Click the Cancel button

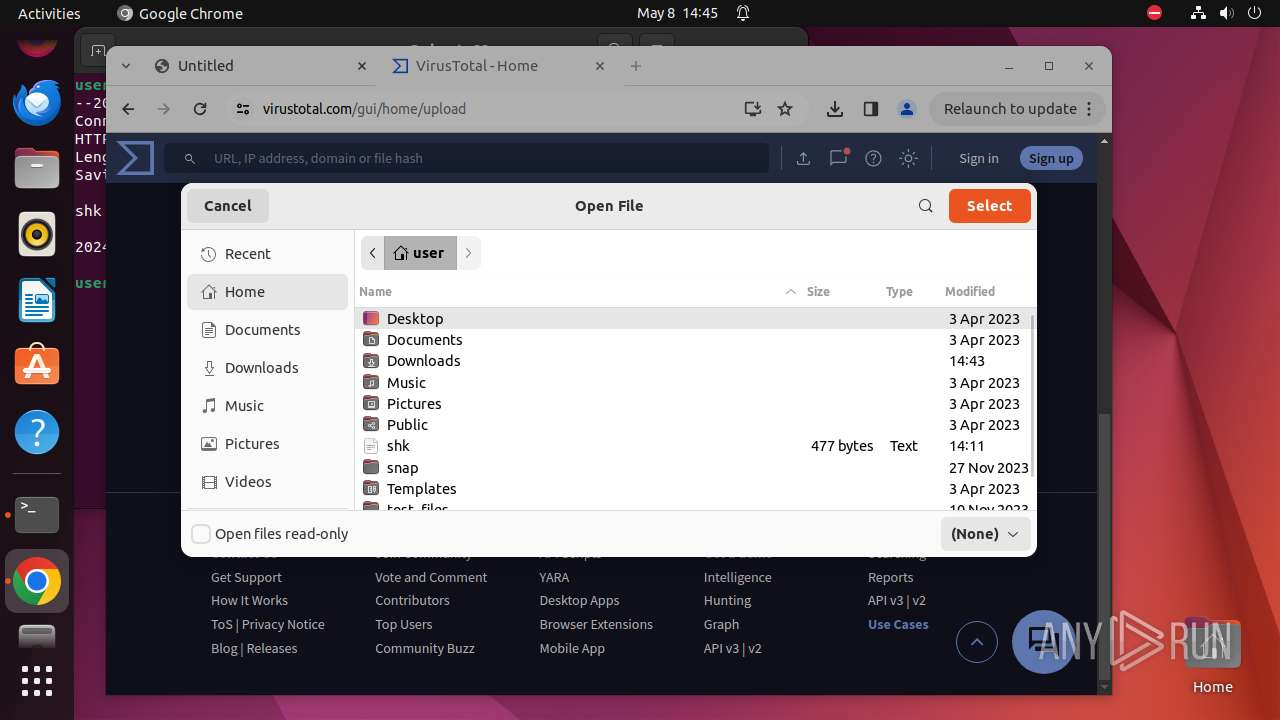(x=228, y=206)
